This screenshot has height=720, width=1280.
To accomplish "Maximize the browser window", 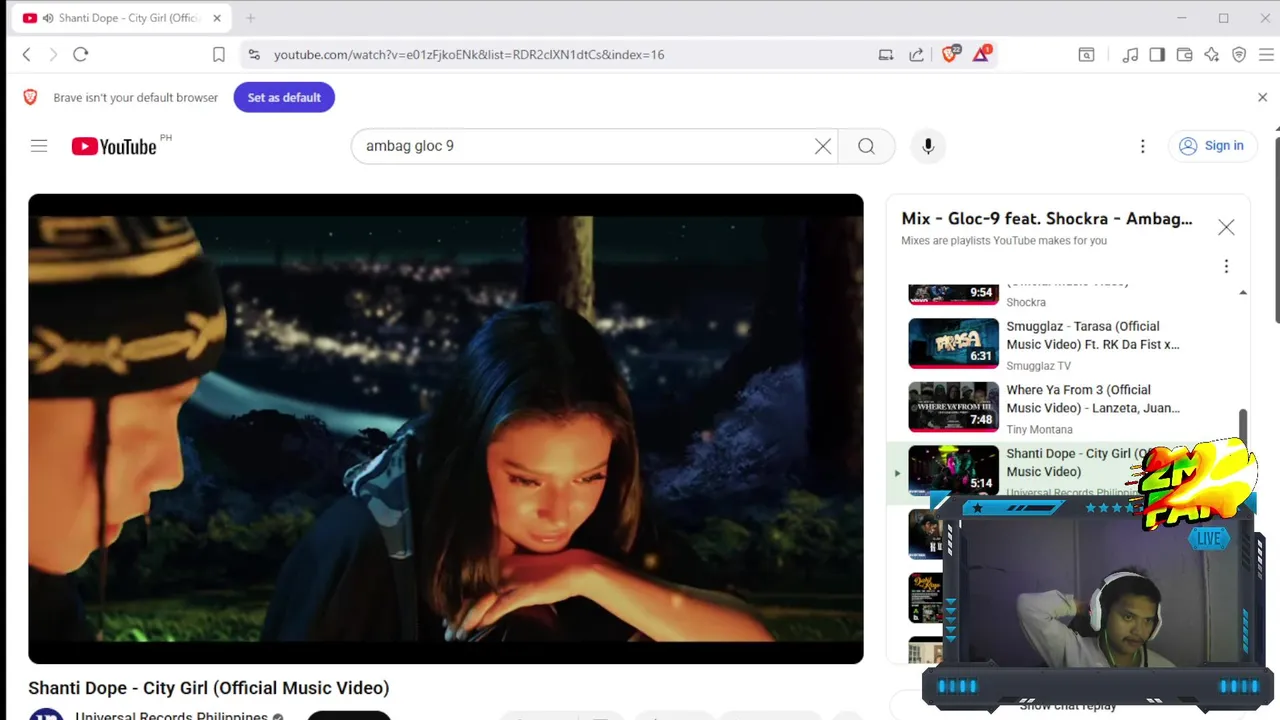I will pos(1223,18).
